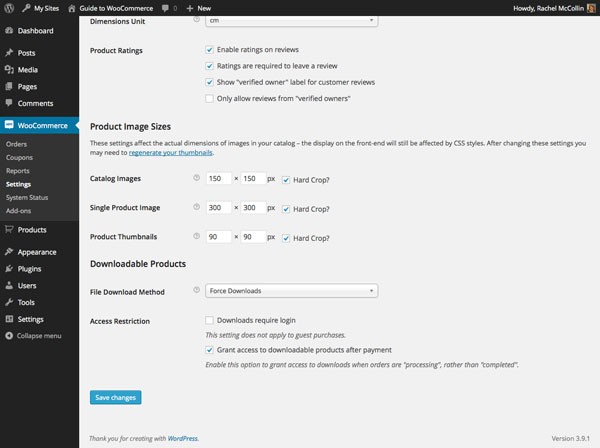
Task: Click help tooltip icon for Single Product Image
Action: coord(196,207)
